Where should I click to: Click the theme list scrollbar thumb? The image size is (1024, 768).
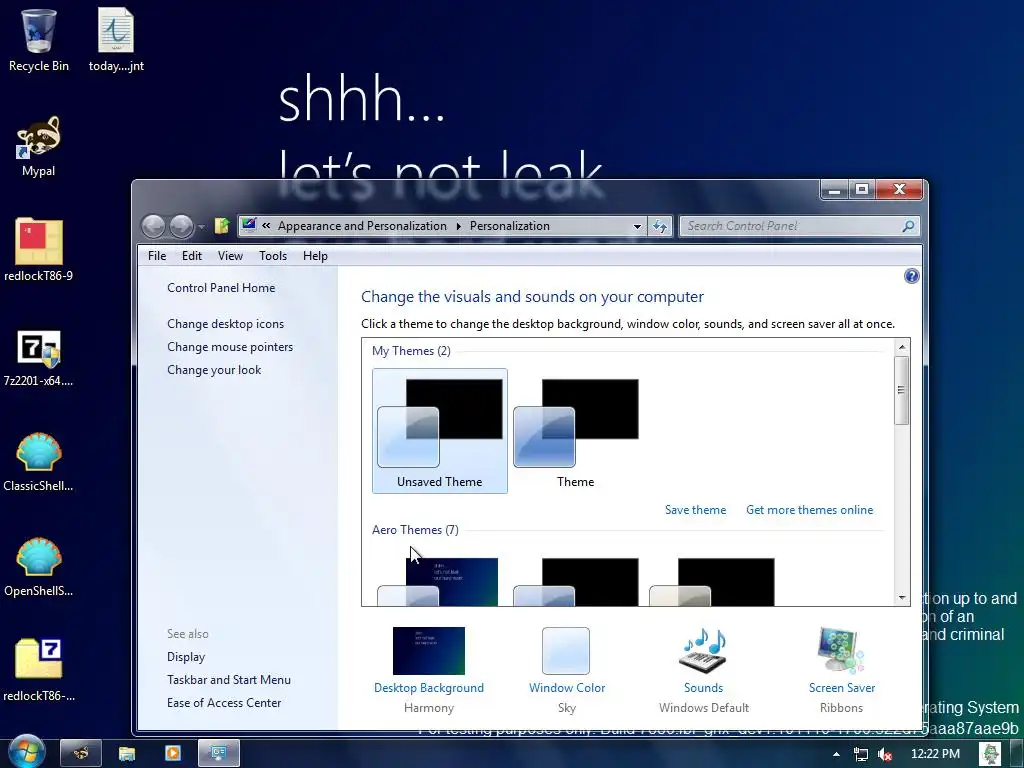pos(902,391)
